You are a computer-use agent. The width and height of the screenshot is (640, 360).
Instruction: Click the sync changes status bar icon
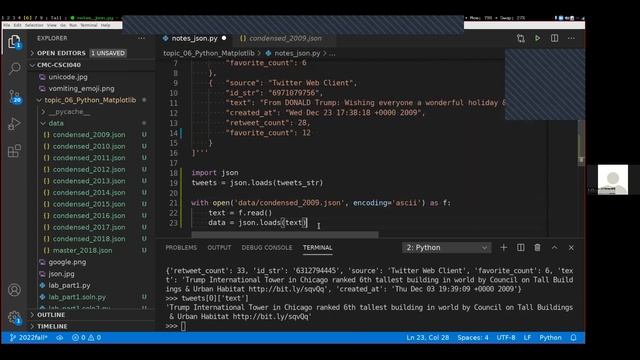(60, 338)
